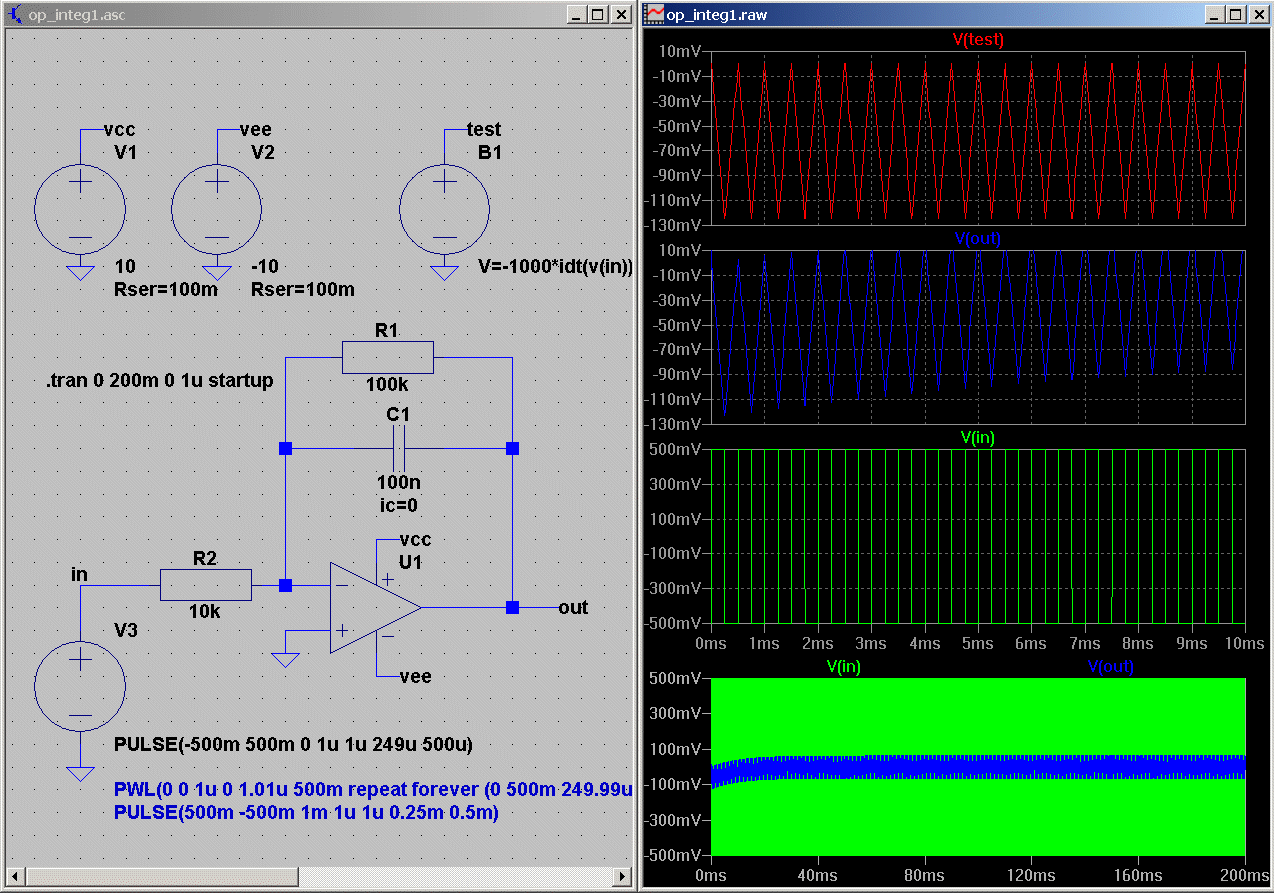
Task: Click the .tran 0 200m 0 1u startup directive
Action: tap(159, 381)
